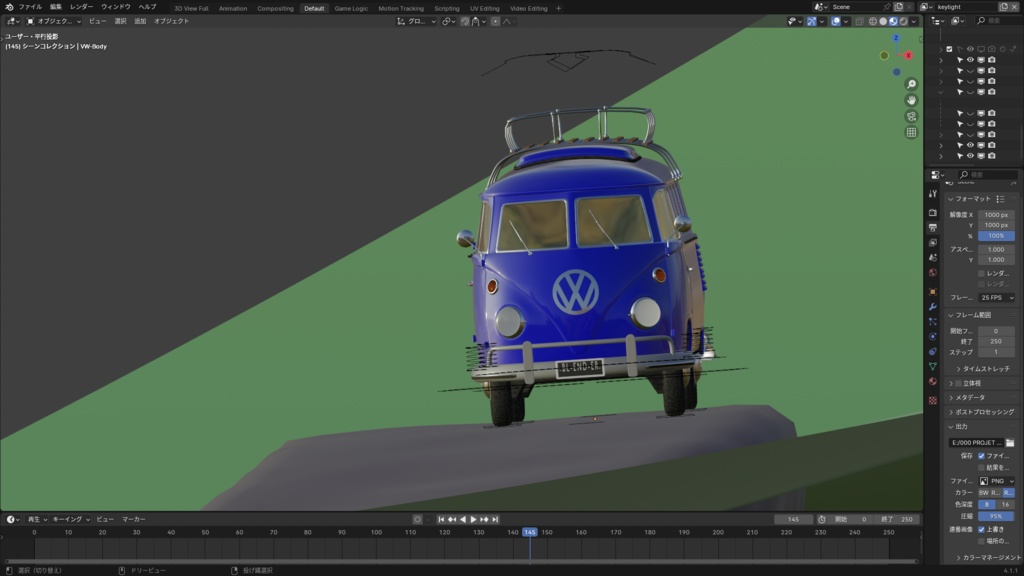Open the Object Constraints properties tab
Image resolution: width=1024 pixels, height=576 pixels.
[933, 352]
